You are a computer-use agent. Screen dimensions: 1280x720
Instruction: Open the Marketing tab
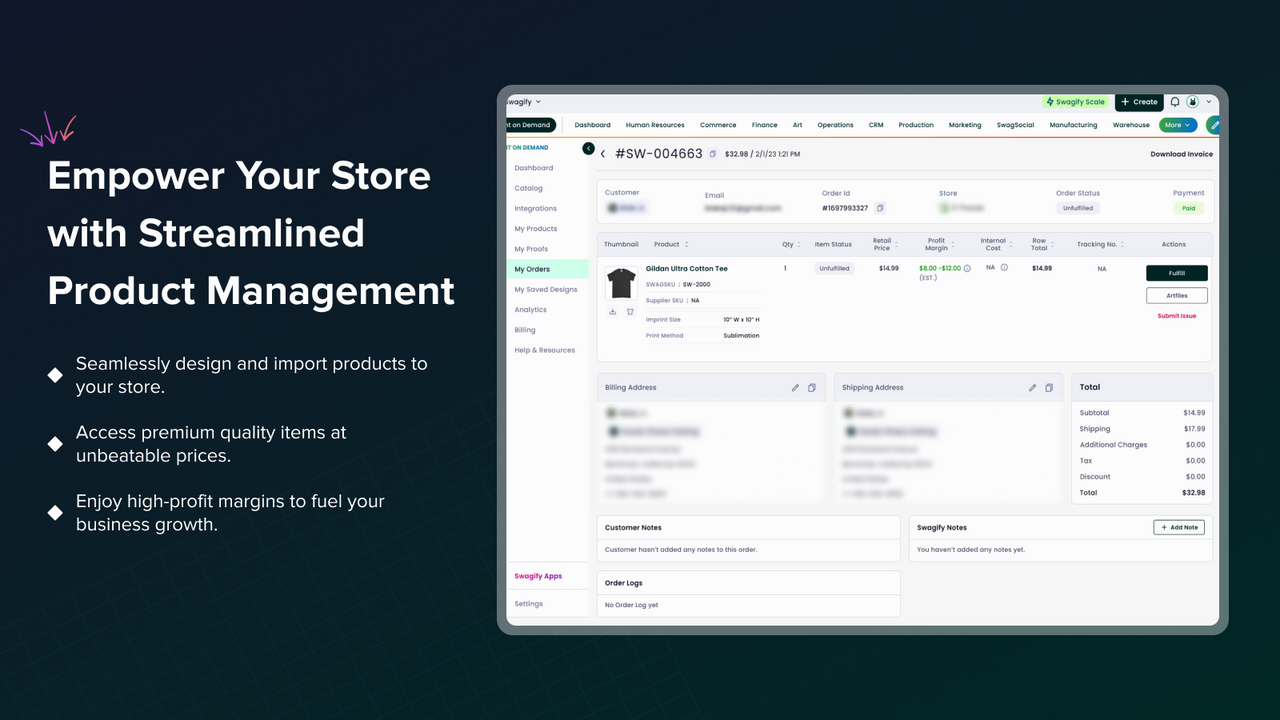pyautogui.click(x=965, y=125)
